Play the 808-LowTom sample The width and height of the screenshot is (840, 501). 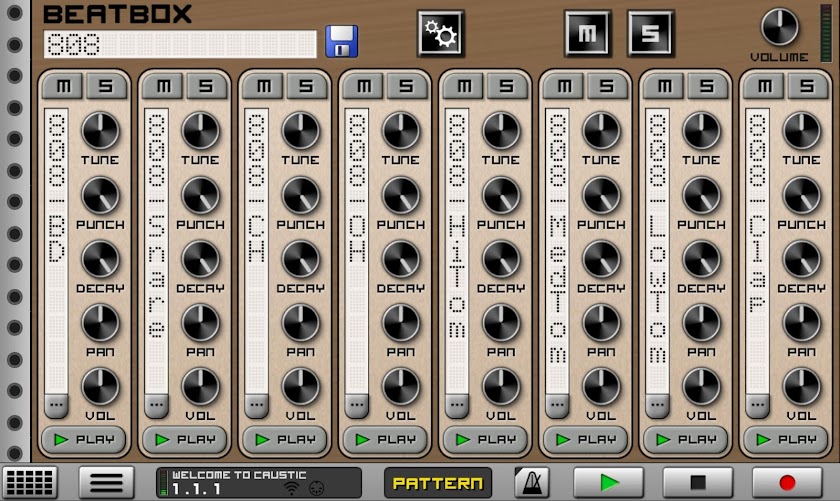(685, 440)
